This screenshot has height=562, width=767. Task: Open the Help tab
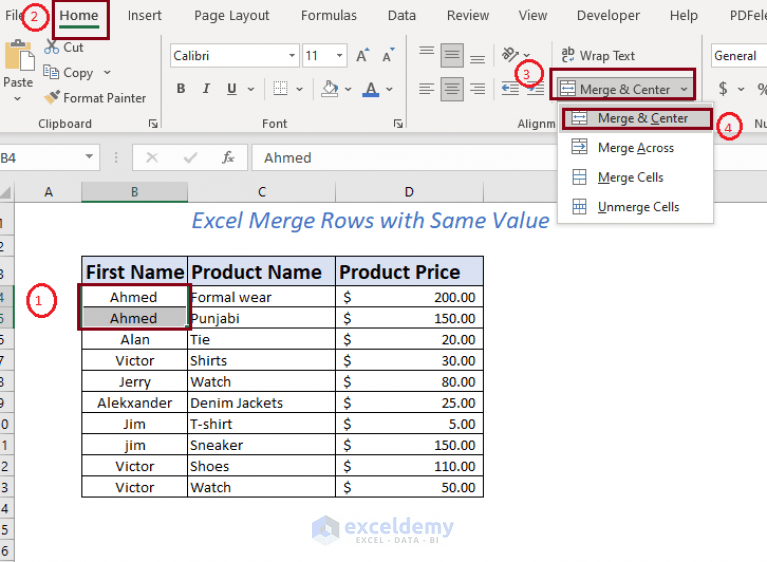click(683, 16)
